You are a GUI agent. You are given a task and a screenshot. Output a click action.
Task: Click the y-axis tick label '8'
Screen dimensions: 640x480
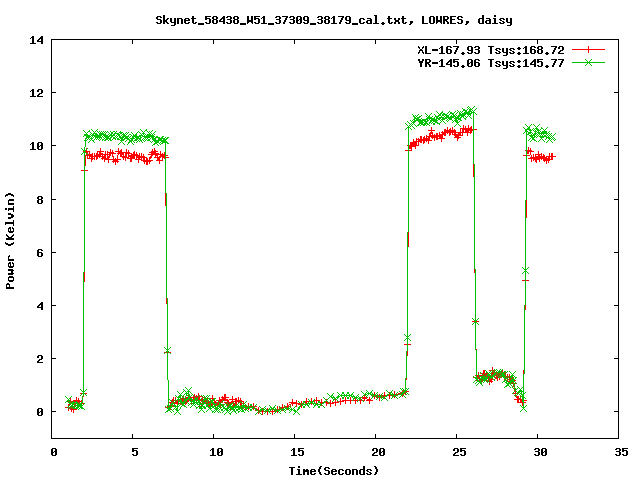(40, 200)
